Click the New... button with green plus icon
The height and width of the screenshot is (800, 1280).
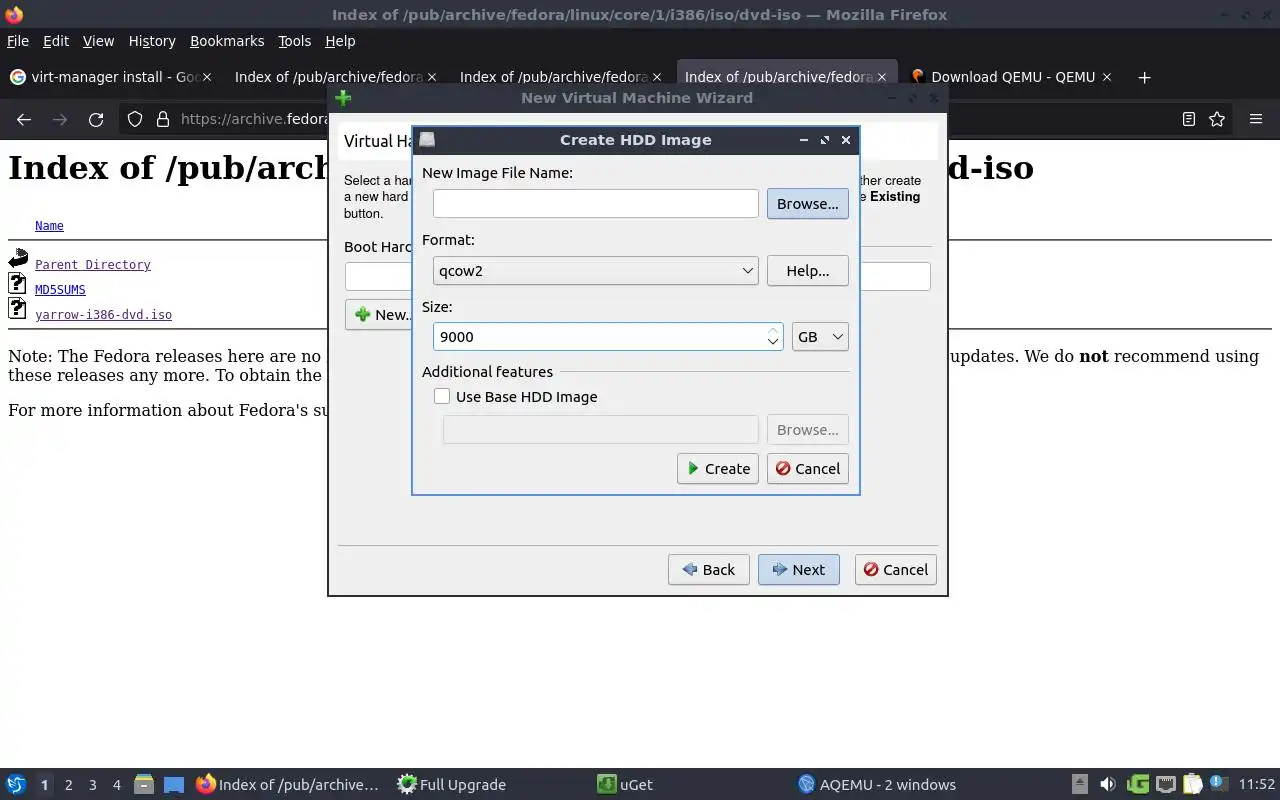[x=379, y=314]
